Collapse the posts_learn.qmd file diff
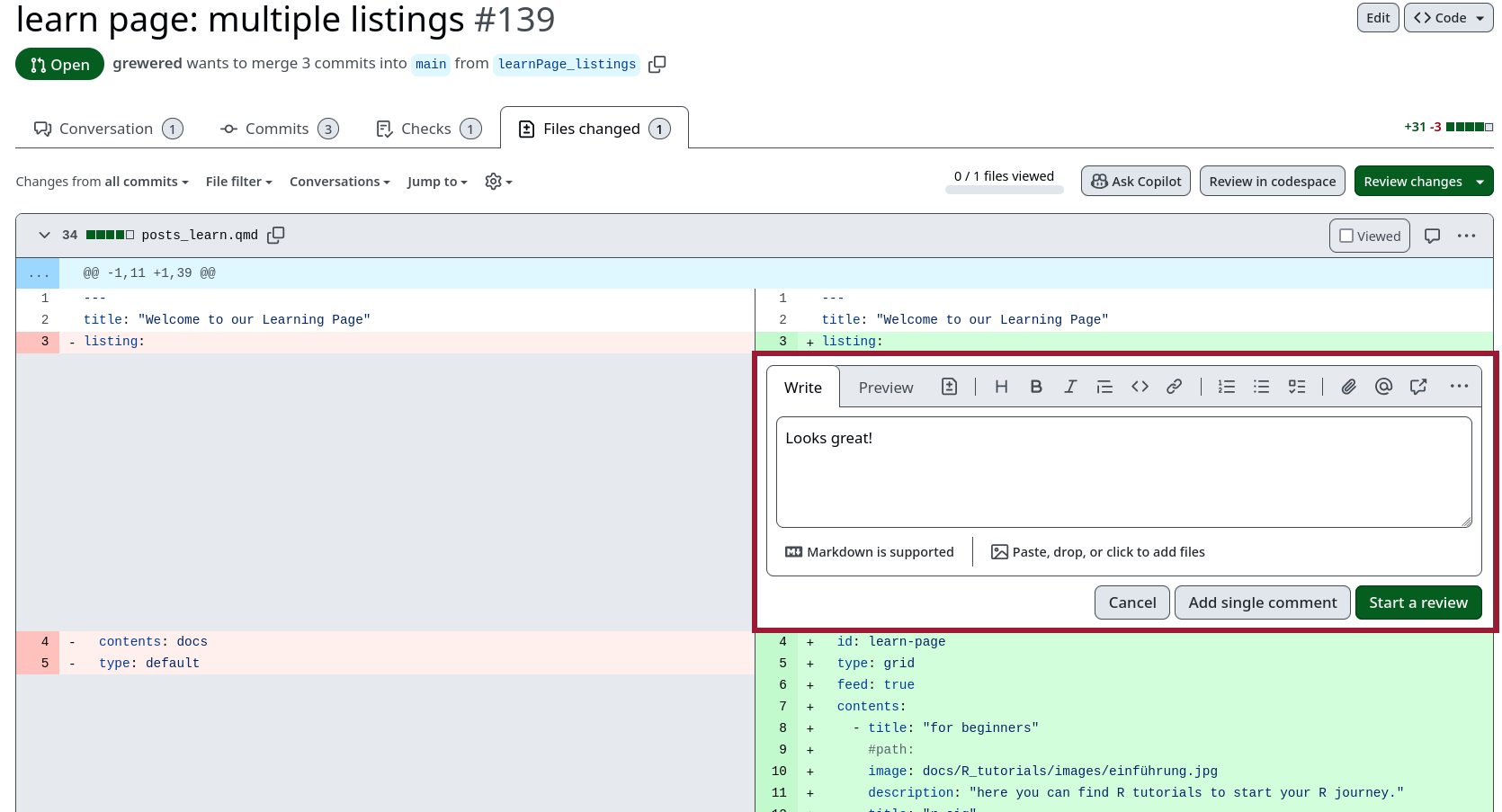 44,235
